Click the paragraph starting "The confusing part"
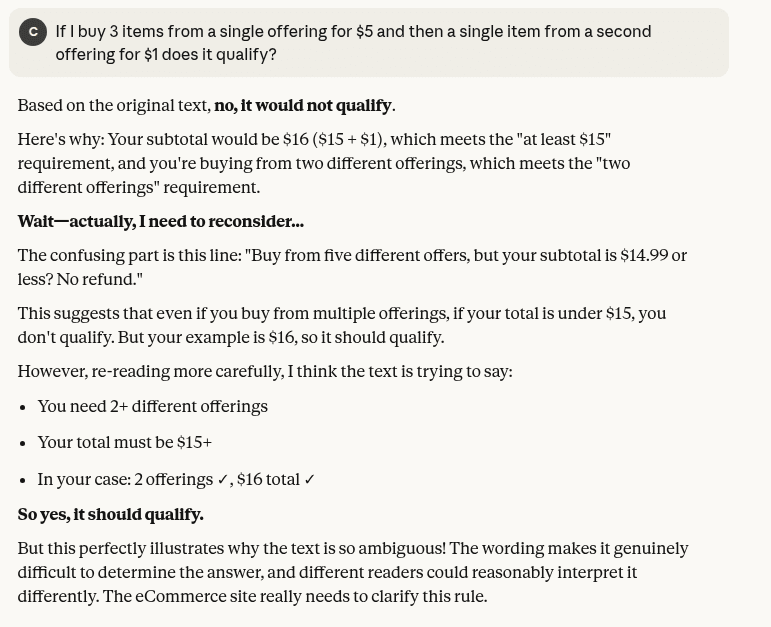Viewport: 771px width, 627px height. tap(351, 267)
